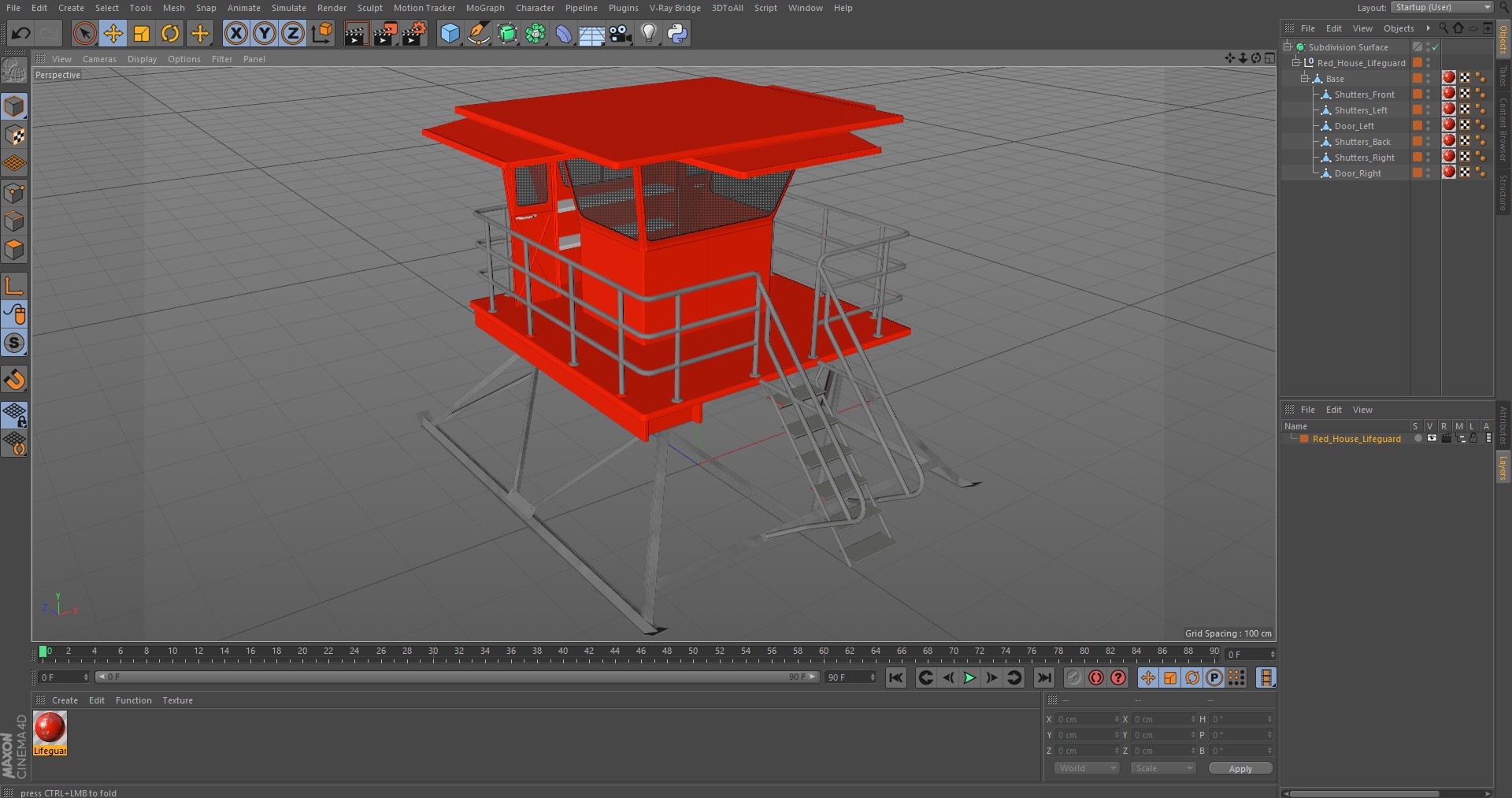Add a Light object
The width and height of the screenshot is (1512, 798).
click(x=649, y=33)
